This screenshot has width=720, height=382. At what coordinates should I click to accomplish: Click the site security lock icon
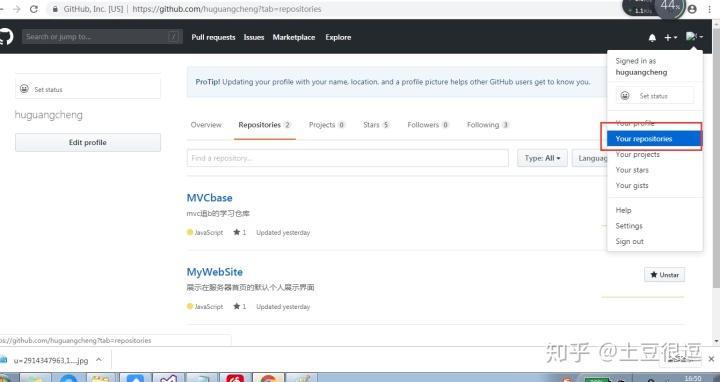pyautogui.click(x=55, y=9)
